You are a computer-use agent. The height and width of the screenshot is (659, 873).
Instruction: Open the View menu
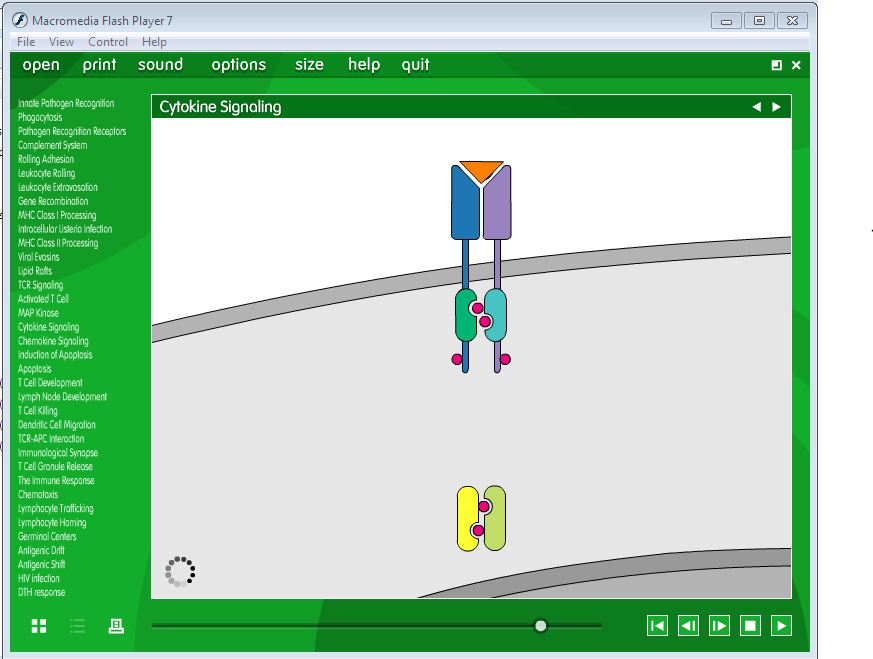tap(61, 42)
